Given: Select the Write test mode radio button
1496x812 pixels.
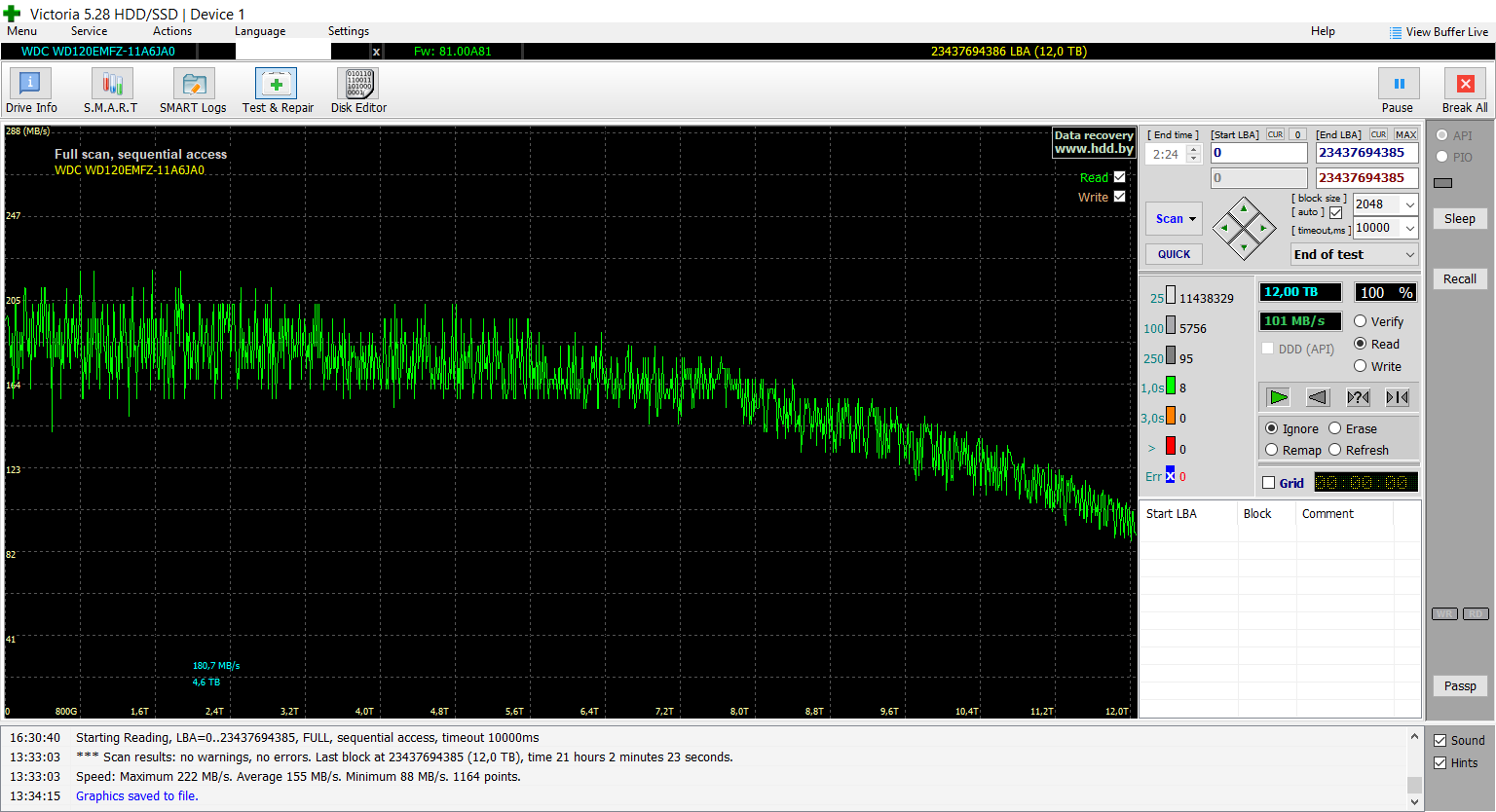Looking at the screenshot, I should 1361,366.
